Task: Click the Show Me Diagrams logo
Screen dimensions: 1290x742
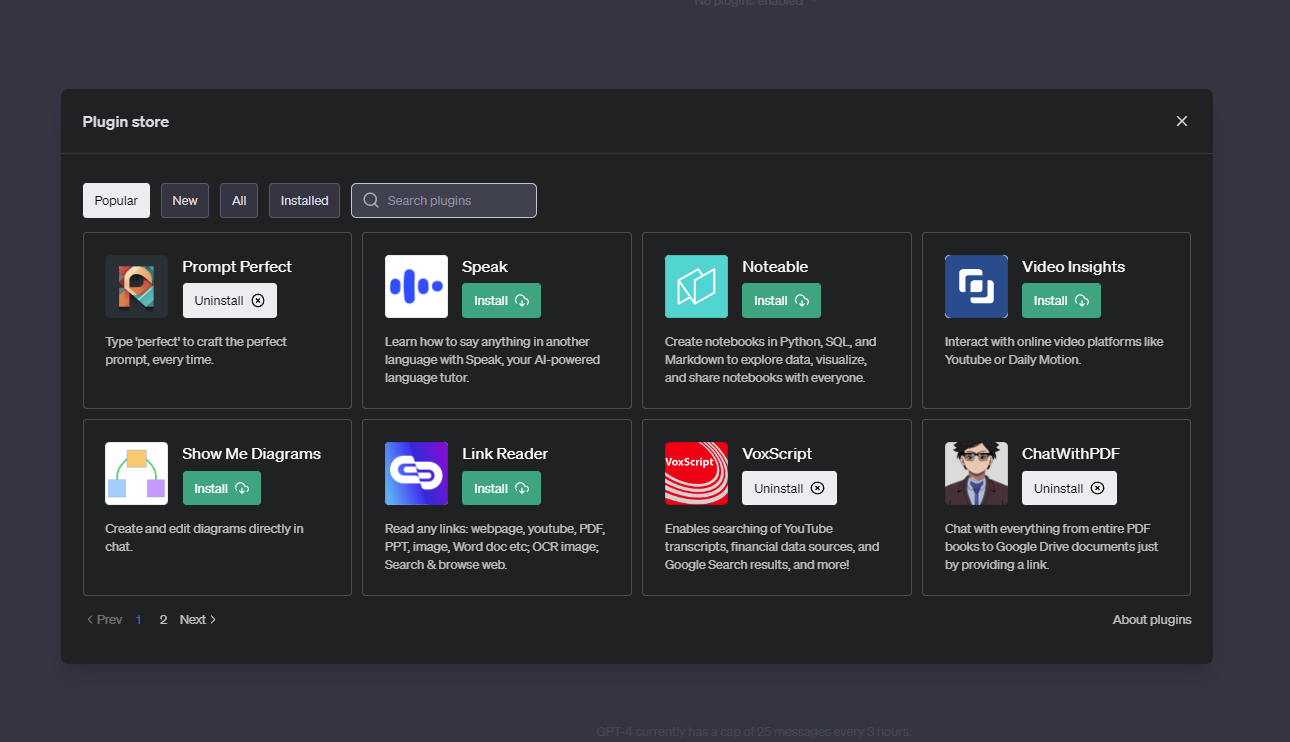Action: [137, 473]
